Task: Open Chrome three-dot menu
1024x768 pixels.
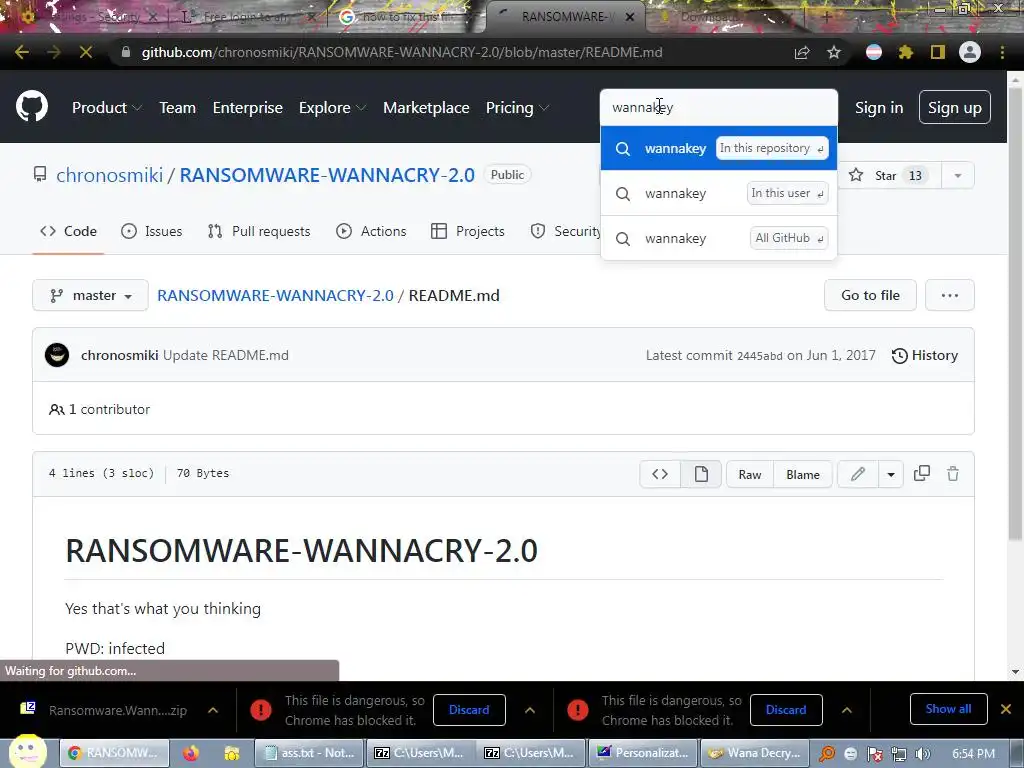Action: click(1002, 52)
